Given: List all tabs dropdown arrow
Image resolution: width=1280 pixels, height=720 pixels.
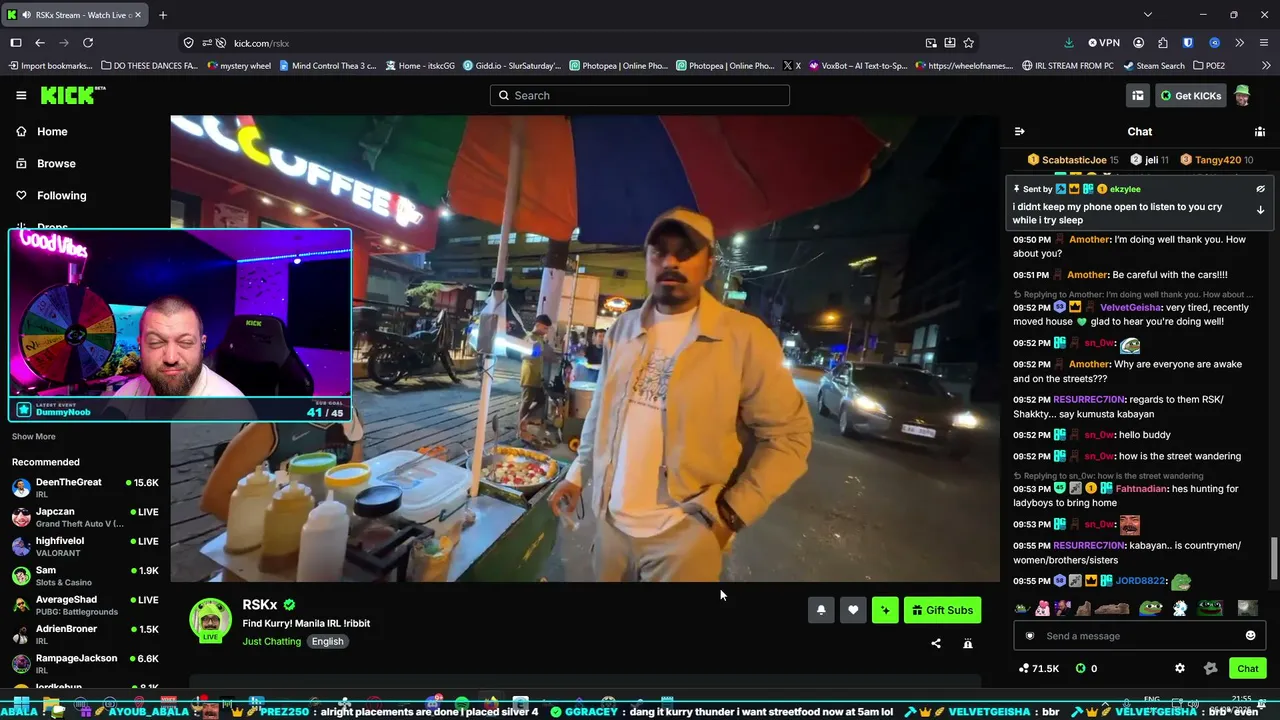Looking at the screenshot, I should pyautogui.click(x=1147, y=15).
